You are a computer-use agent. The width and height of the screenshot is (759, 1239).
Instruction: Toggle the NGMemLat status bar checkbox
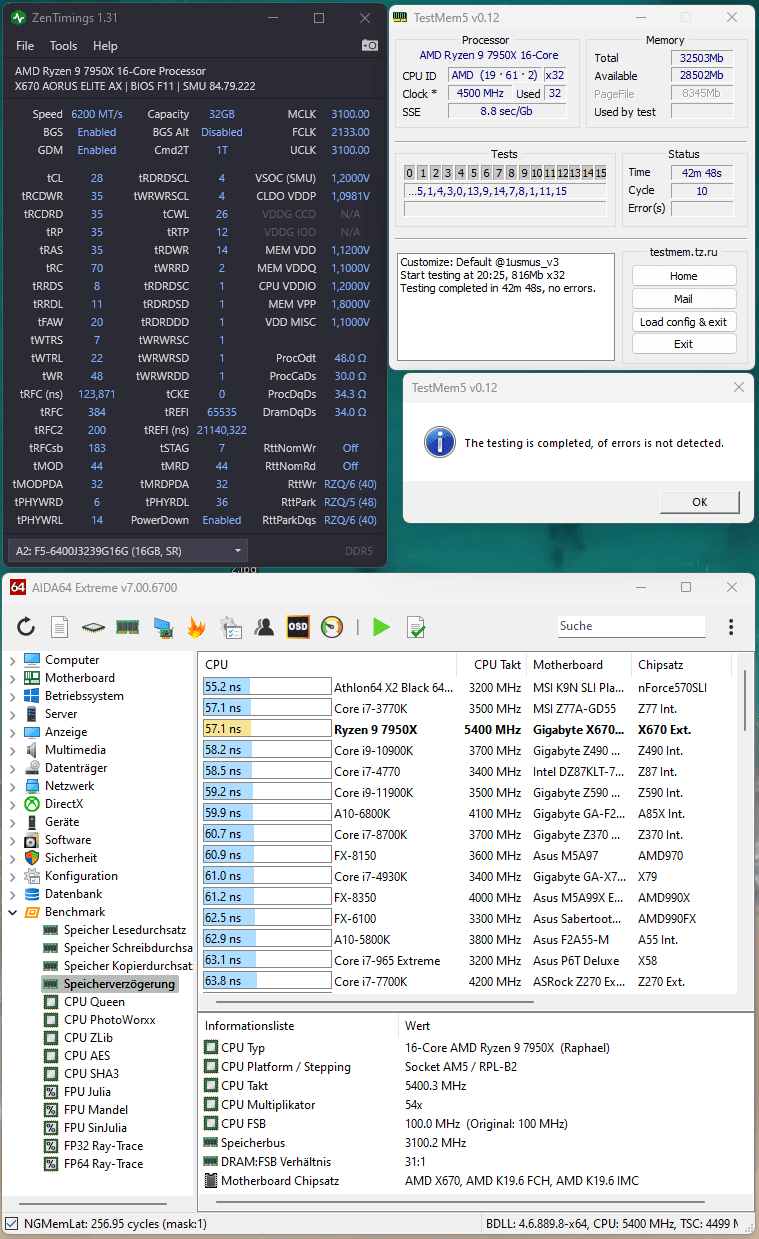point(11,1223)
